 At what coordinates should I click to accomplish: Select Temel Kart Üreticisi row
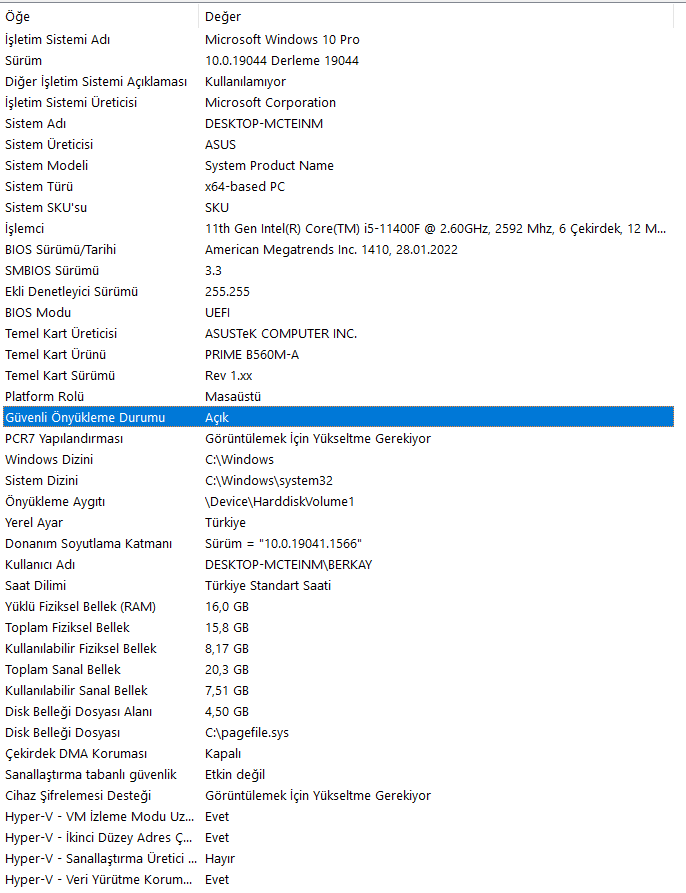[338, 334]
